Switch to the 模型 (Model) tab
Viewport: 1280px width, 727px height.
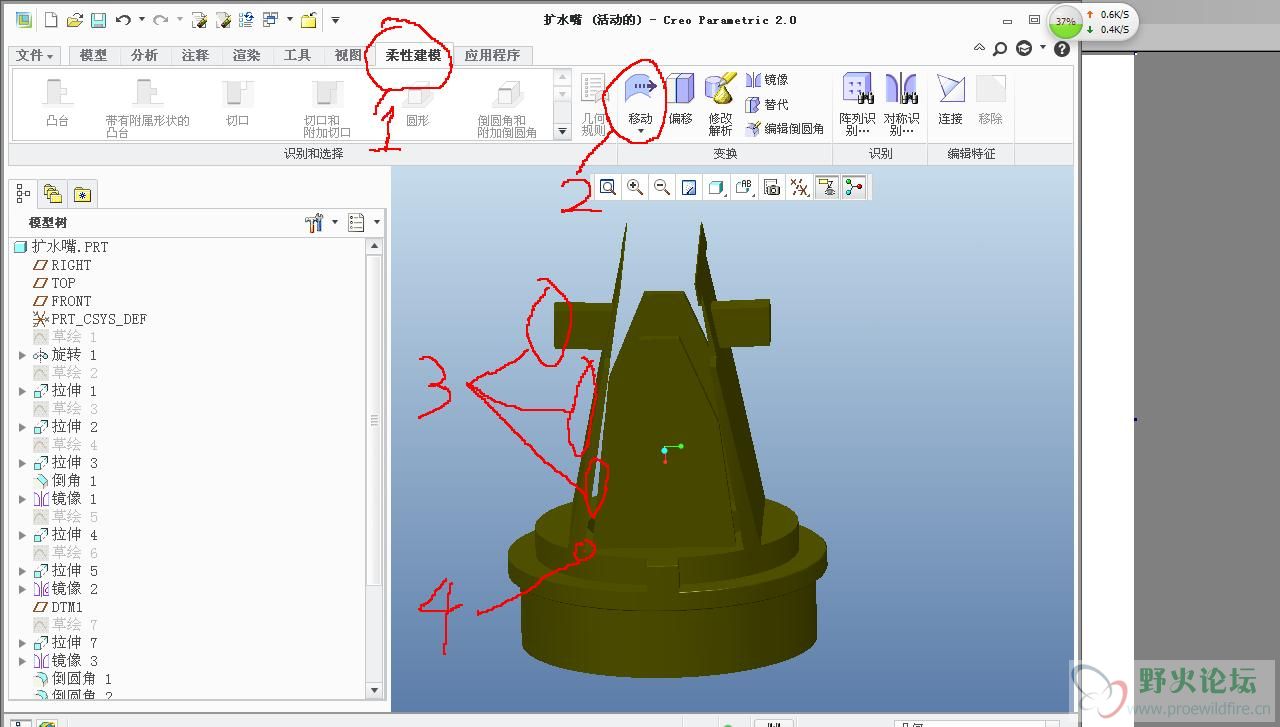[94, 56]
